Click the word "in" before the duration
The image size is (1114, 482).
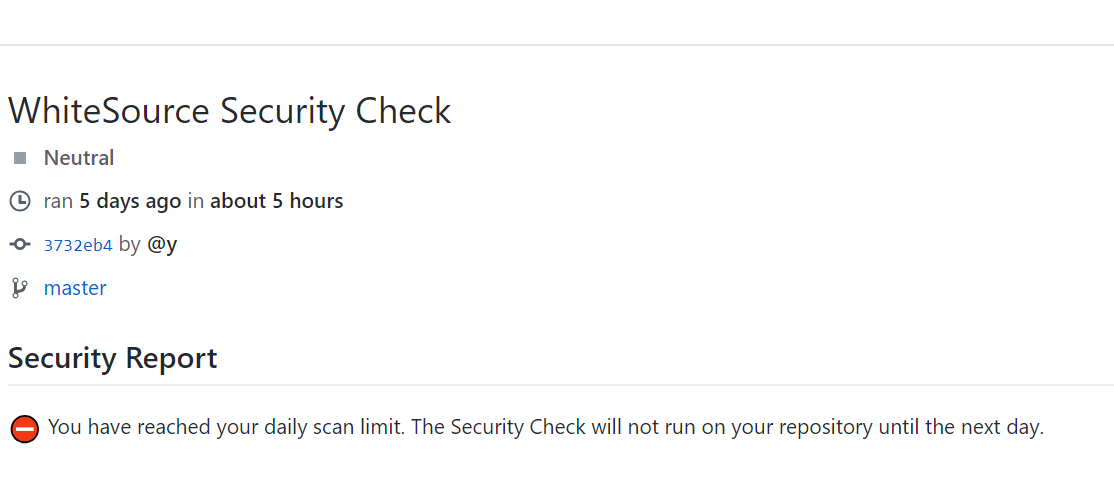[x=196, y=201]
